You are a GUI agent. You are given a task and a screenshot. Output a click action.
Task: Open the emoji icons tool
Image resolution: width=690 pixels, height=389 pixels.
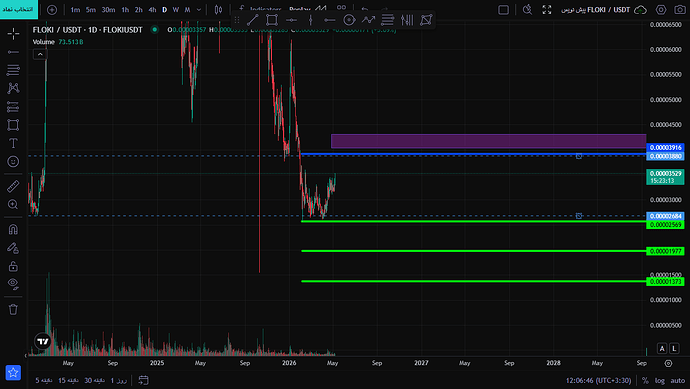[x=13, y=161]
